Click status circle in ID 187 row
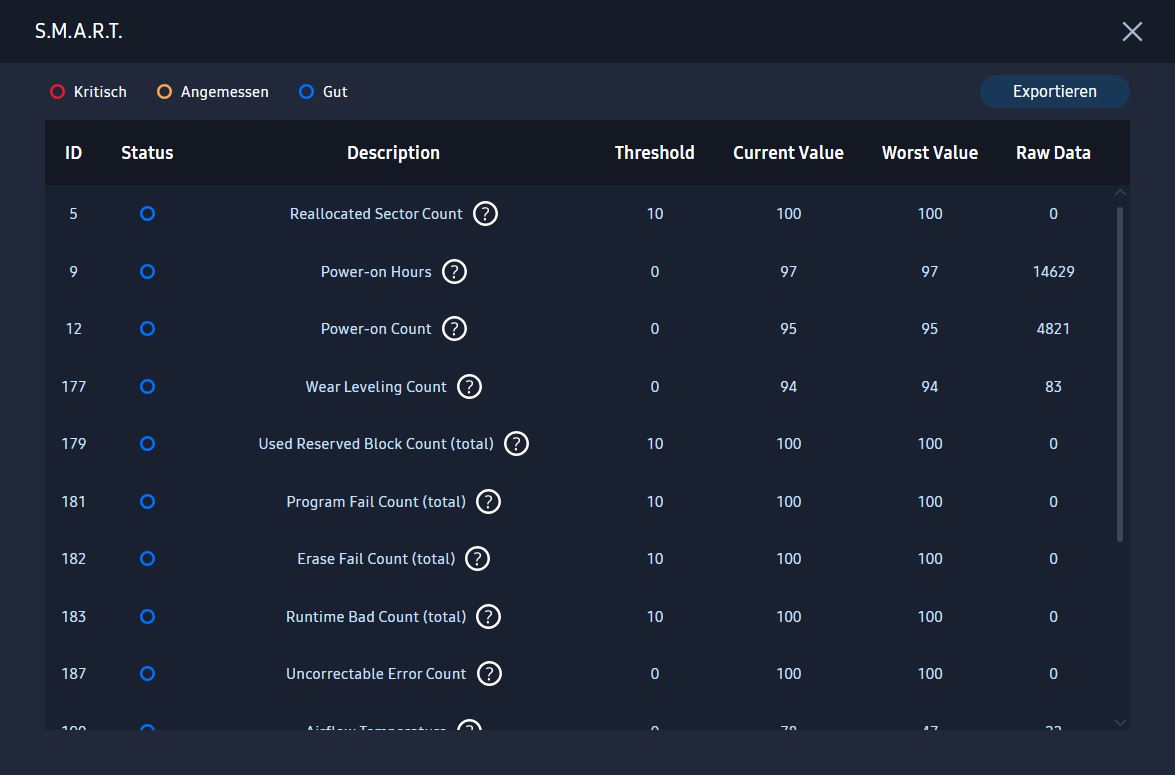This screenshot has width=1175, height=775. pyautogui.click(x=148, y=674)
